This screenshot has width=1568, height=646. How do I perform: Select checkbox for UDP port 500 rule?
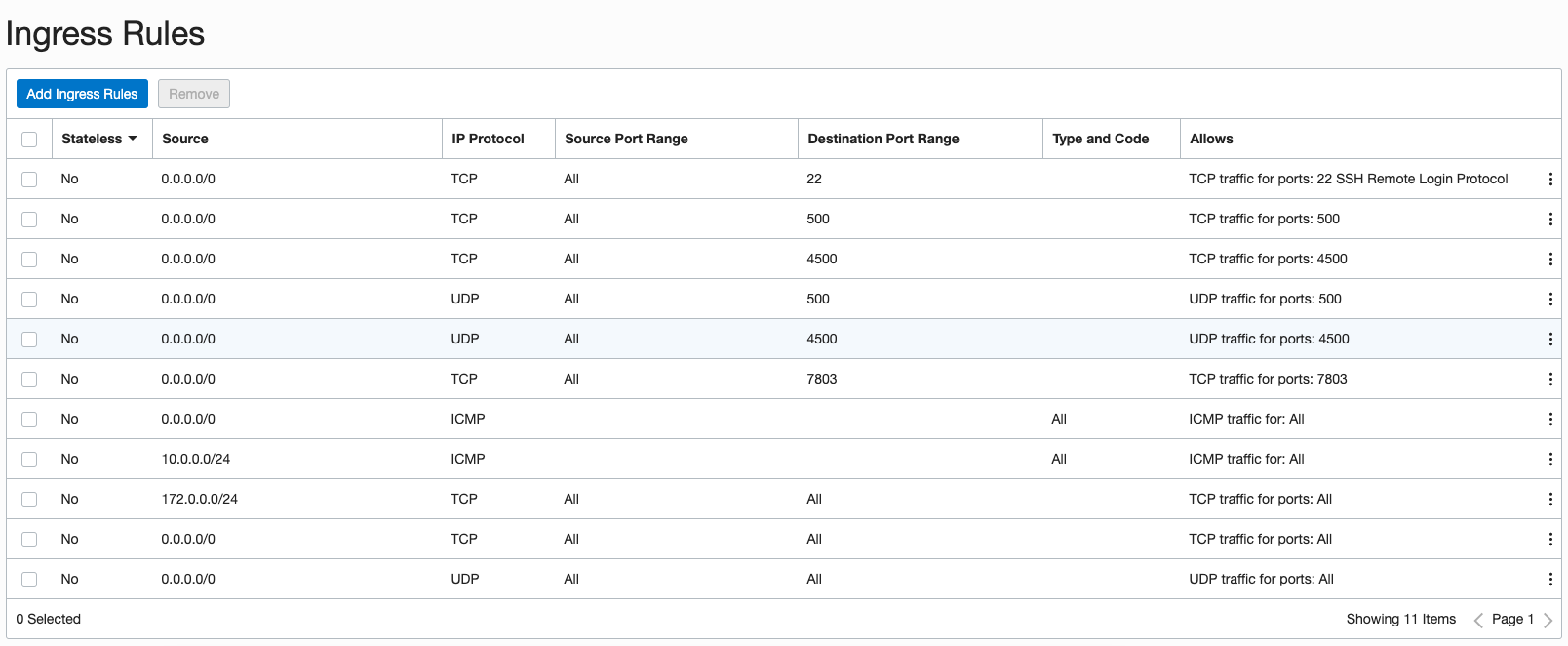[29, 300]
